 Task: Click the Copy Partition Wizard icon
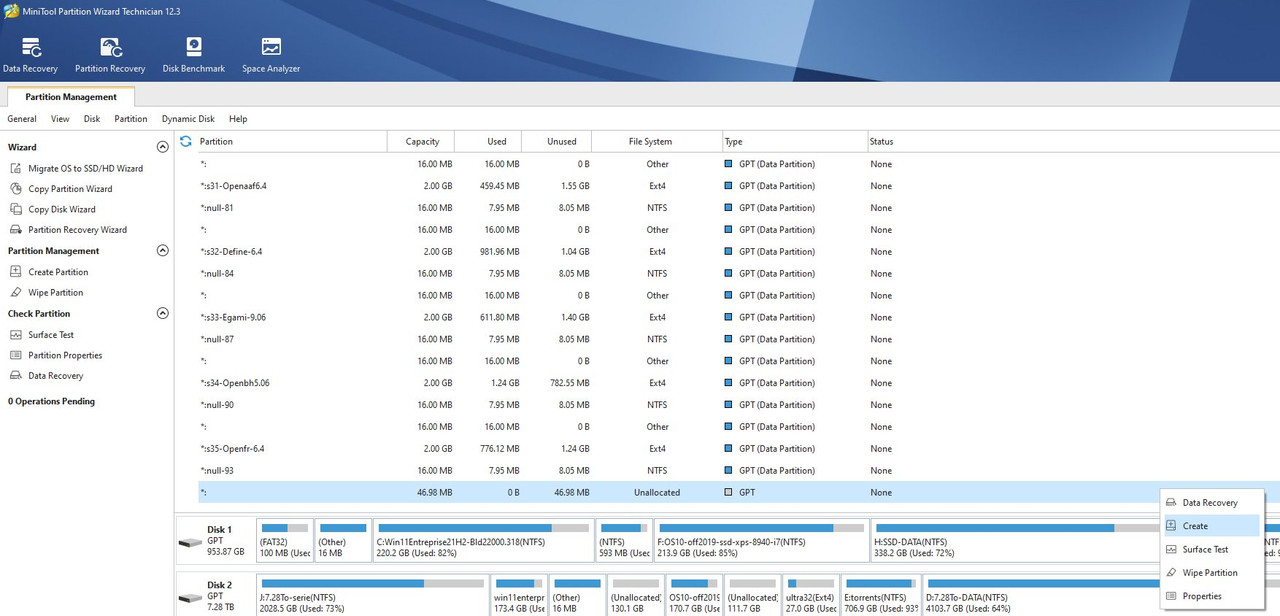16,189
